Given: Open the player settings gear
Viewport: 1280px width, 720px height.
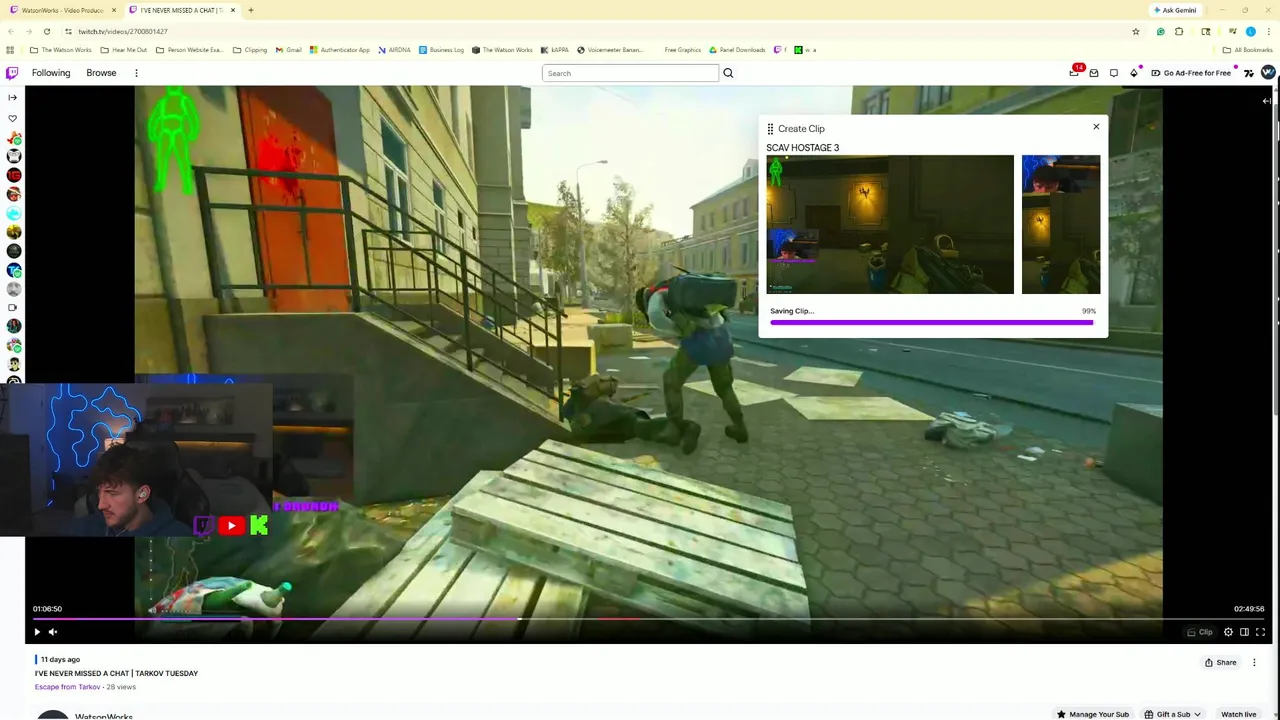Looking at the screenshot, I should coord(1228,632).
